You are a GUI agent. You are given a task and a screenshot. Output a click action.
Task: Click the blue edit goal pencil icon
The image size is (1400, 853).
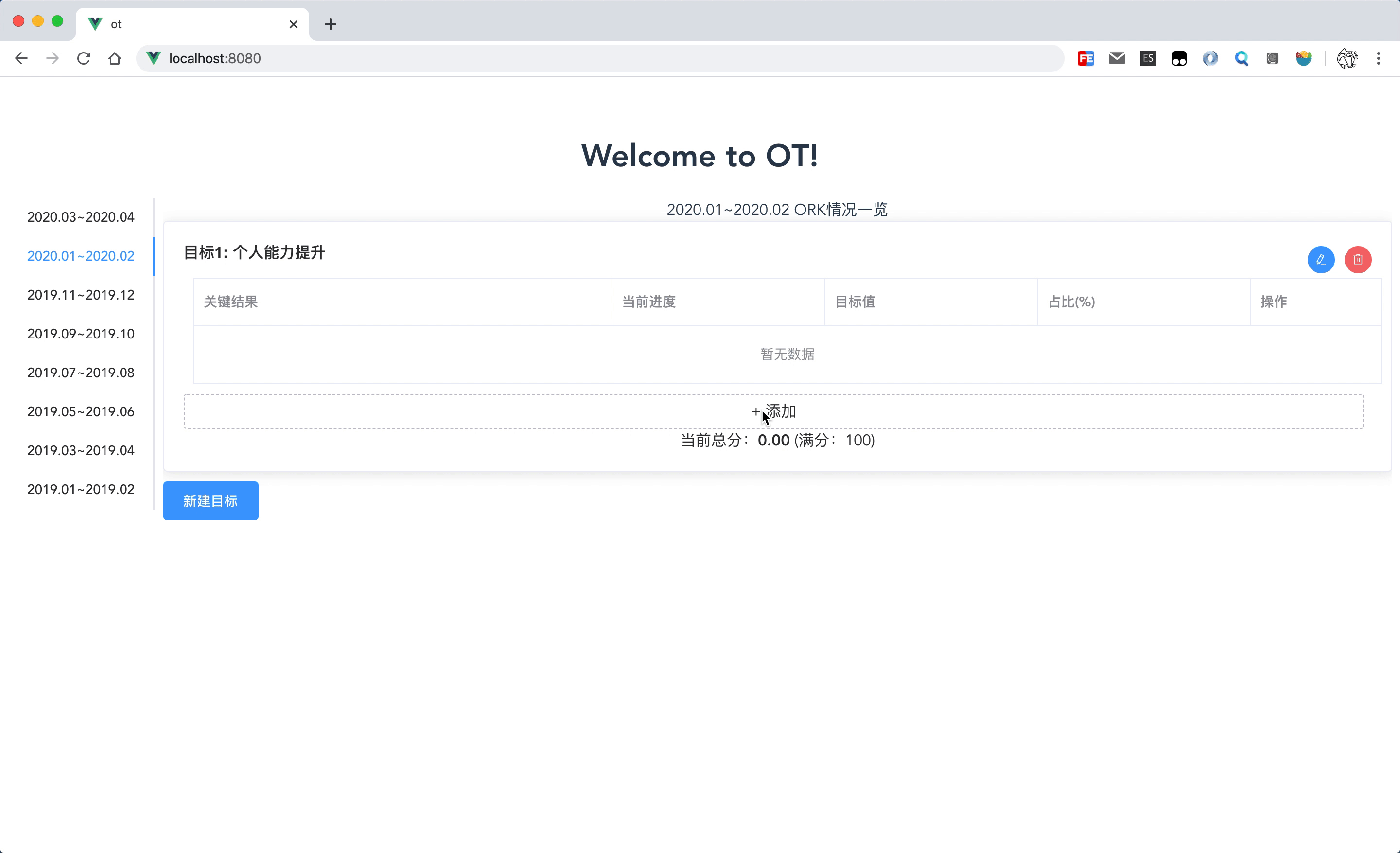pos(1320,260)
